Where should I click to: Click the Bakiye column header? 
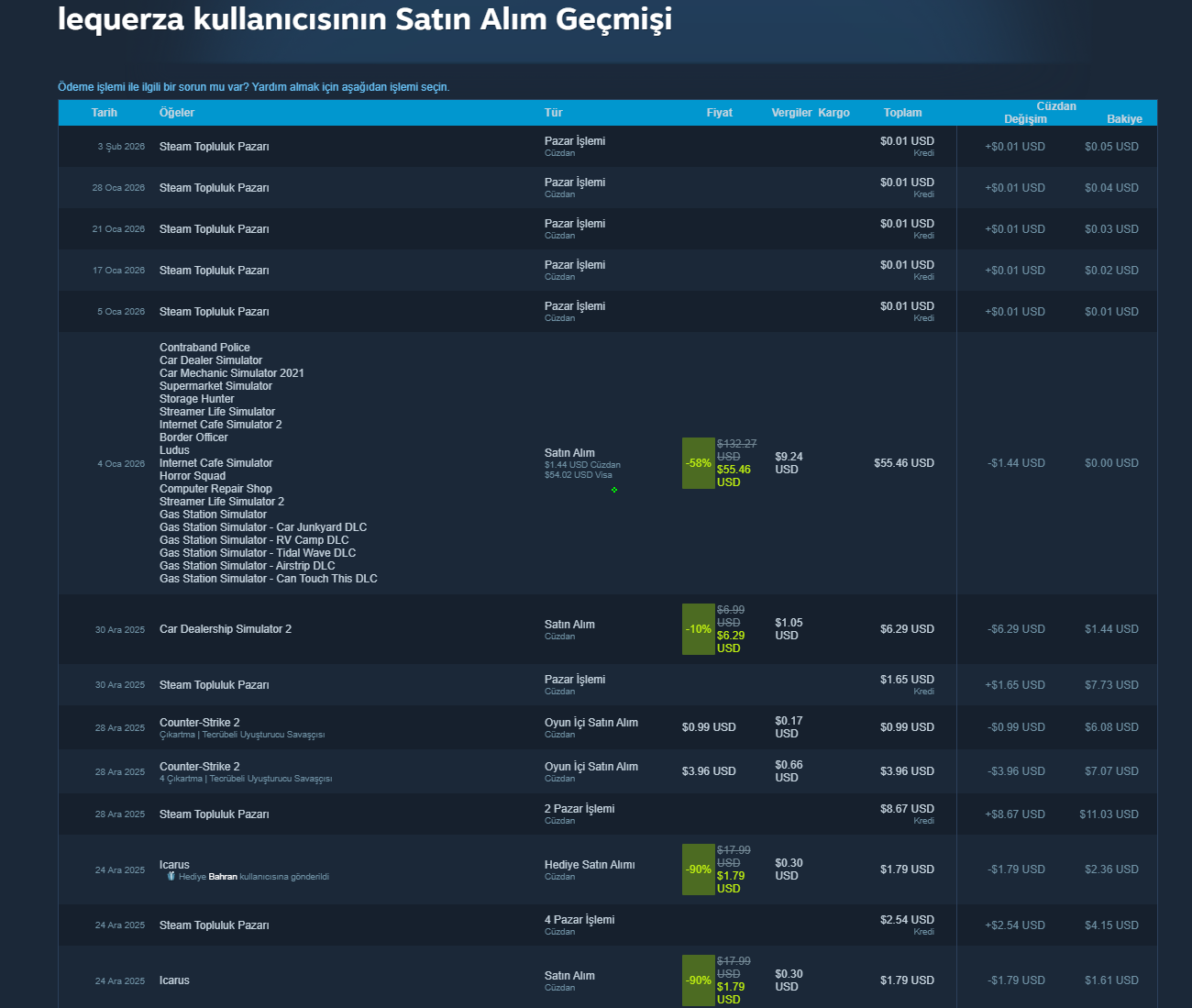coord(1124,119)
